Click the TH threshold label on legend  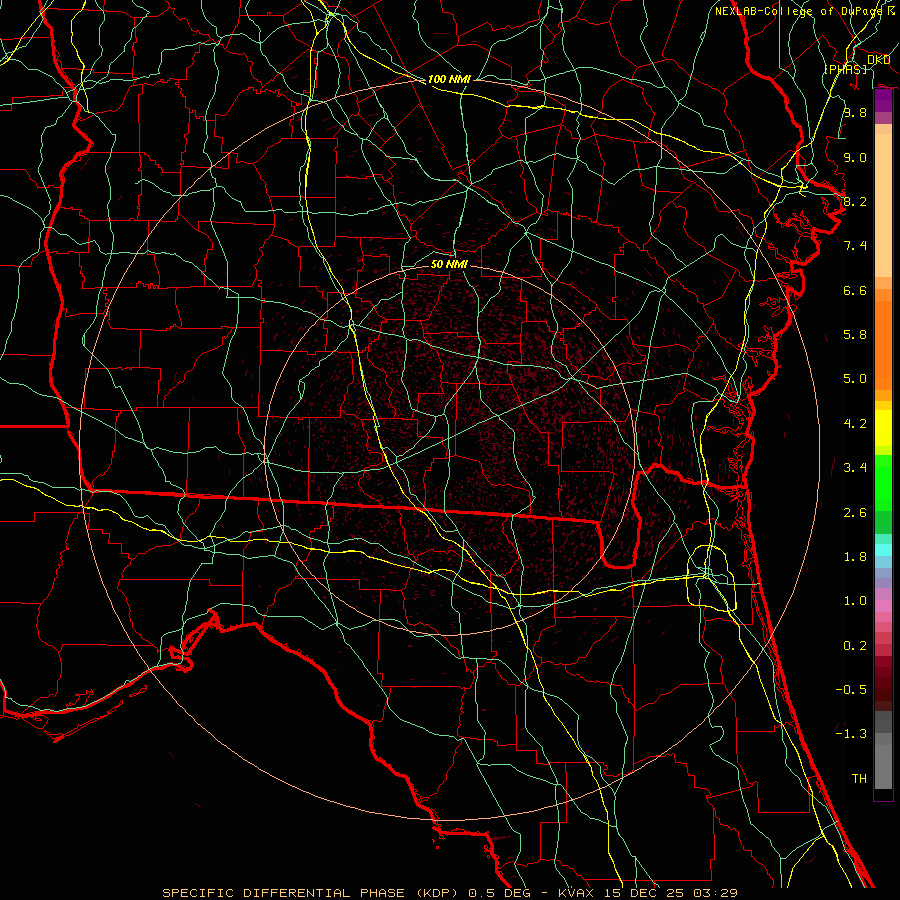click(x=858, y=778)
